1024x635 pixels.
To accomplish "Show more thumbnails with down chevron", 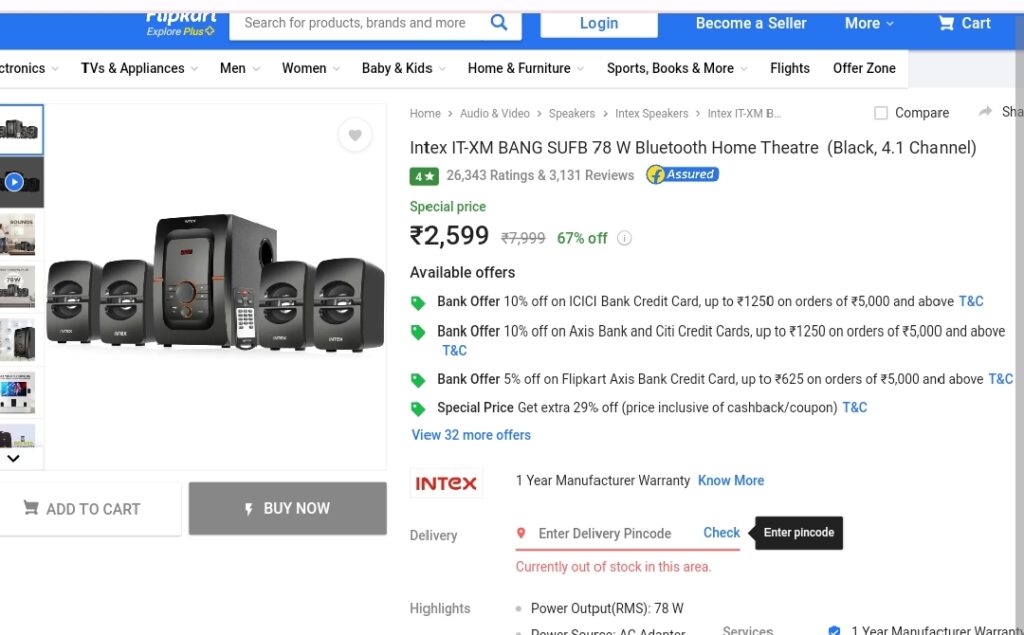I will pos(14,458).
